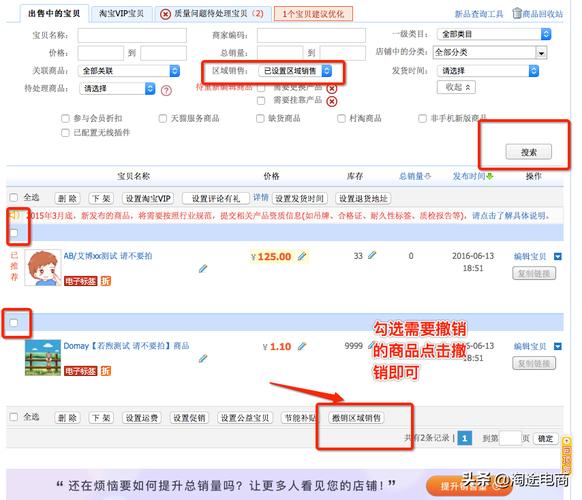Click 设置评论有礼 button
The image size is (582, 500).
[216, 199]
